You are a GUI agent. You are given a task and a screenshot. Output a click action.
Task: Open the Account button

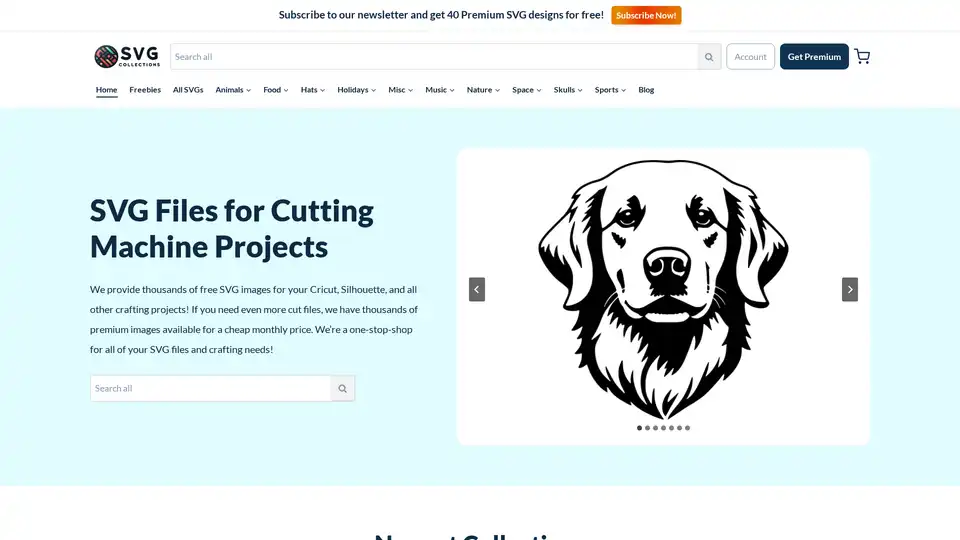(x=750, y=56)
